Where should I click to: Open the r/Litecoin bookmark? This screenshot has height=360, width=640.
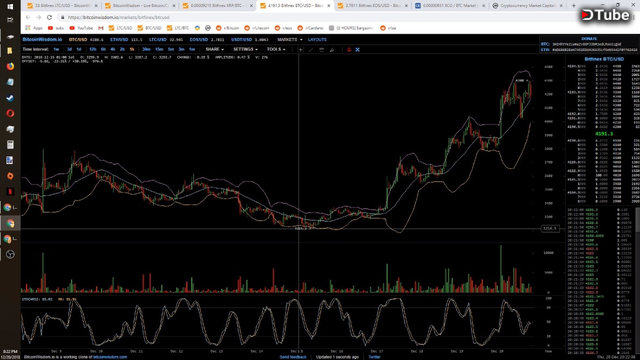257,28
